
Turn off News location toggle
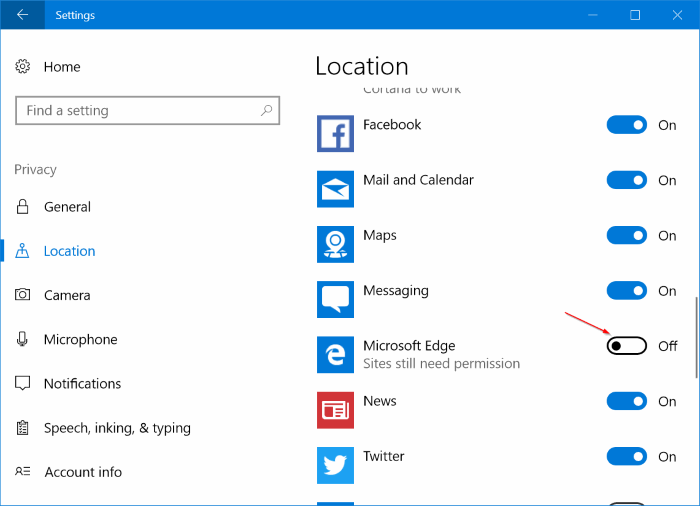[626, 401]
